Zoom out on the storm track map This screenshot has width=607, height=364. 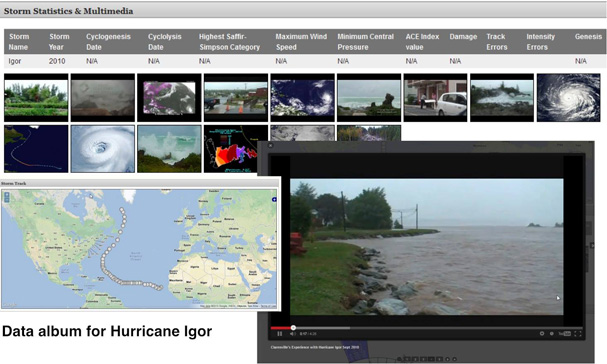tap(7, 200)
